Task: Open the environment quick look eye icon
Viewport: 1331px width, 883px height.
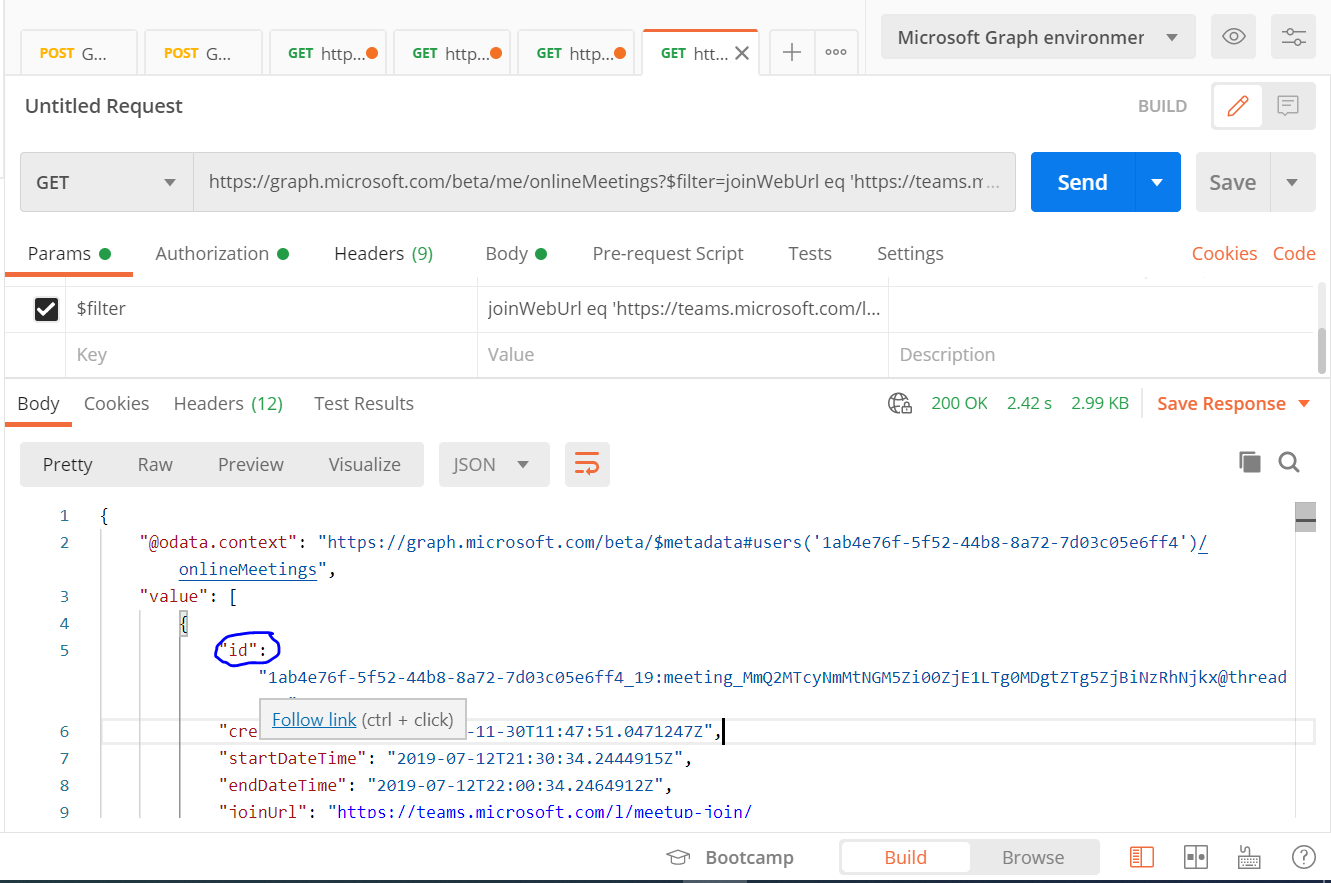Action: coord(1233,36)
